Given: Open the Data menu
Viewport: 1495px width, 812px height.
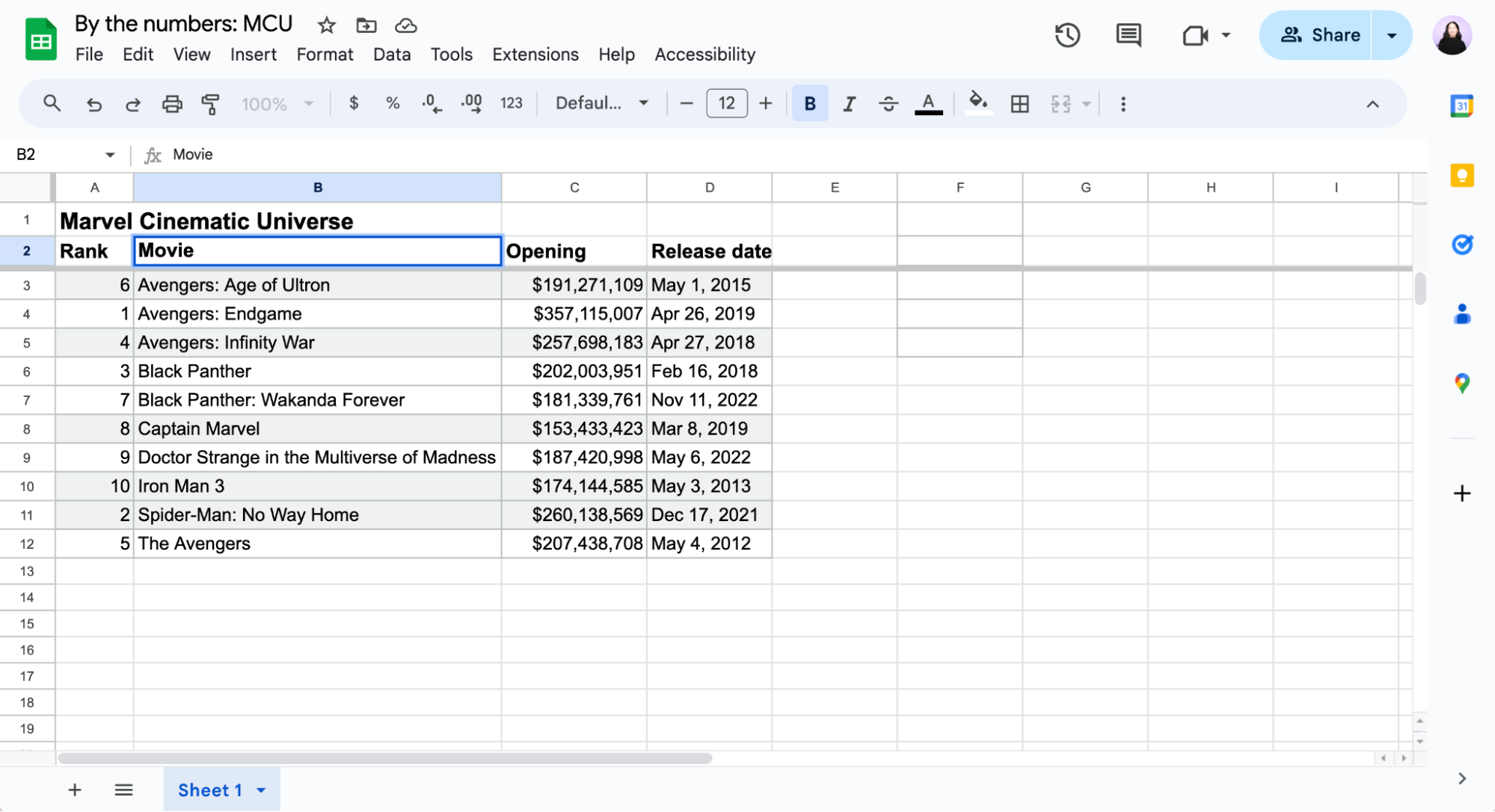Looking at the screenshot, I should [x=392, y=55].
